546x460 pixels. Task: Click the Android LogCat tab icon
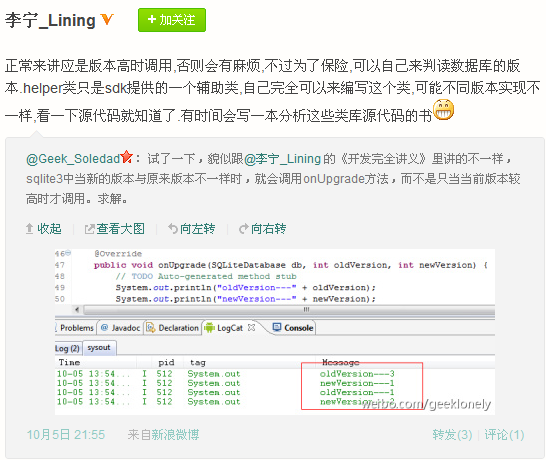[210, 328]
